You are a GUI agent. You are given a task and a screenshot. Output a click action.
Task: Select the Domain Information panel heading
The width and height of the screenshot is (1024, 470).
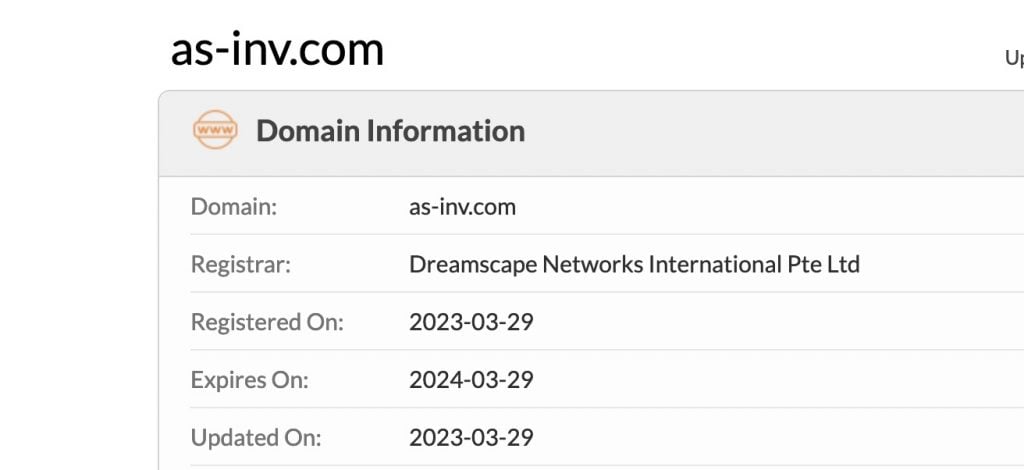click(390, 131)
